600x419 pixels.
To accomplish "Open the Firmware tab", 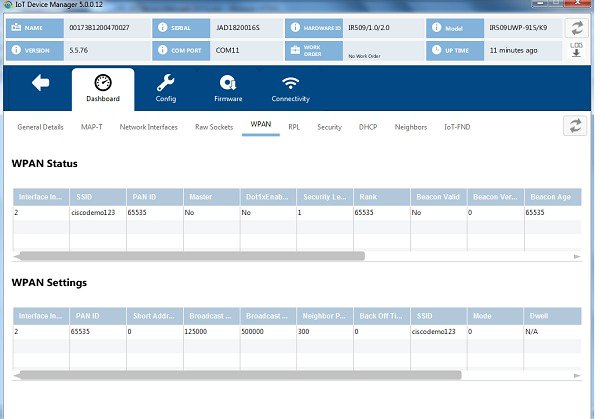I will pos(228,88).
